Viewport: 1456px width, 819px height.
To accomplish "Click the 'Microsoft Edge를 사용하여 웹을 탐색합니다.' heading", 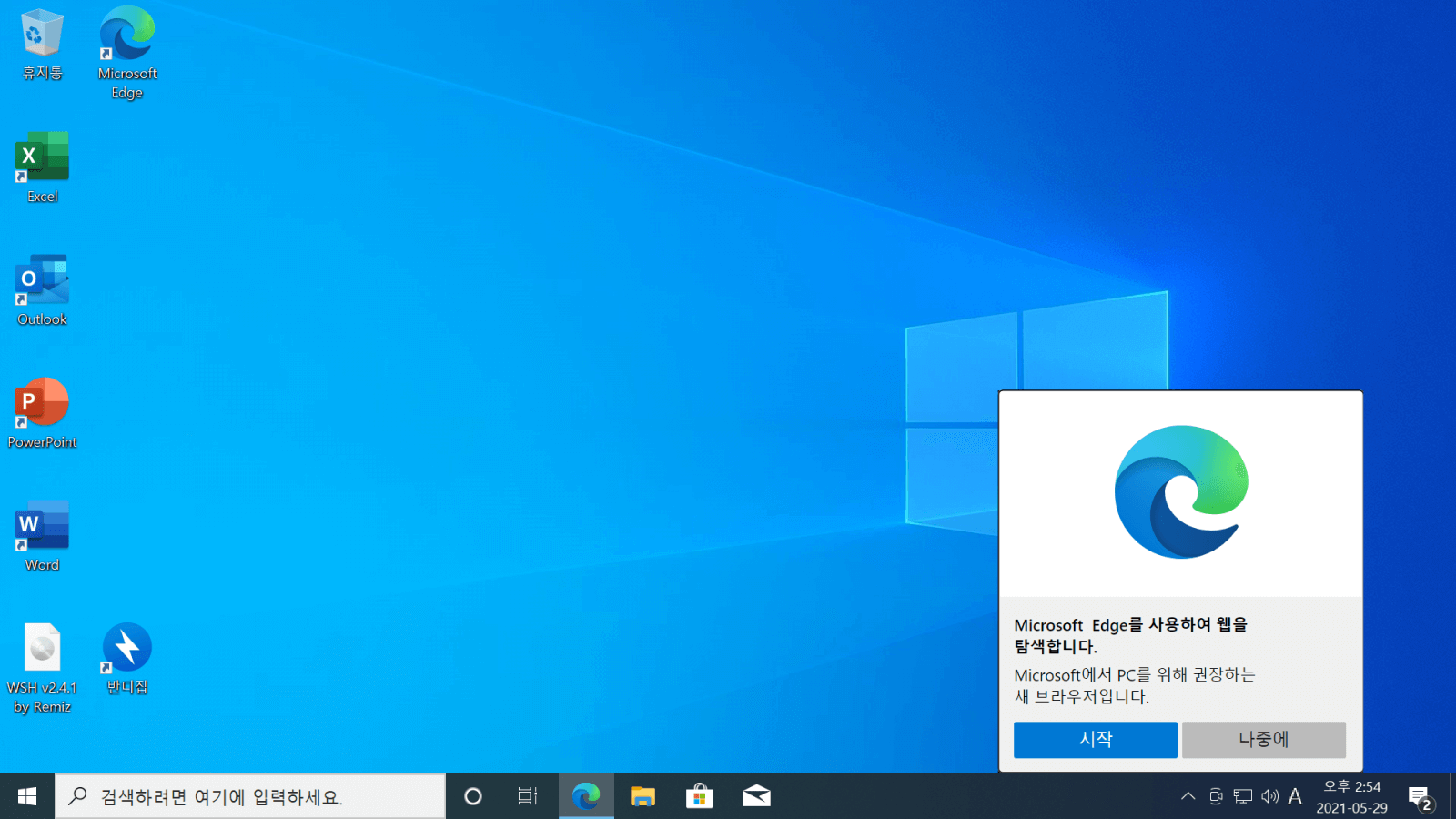I will 1131,635.
